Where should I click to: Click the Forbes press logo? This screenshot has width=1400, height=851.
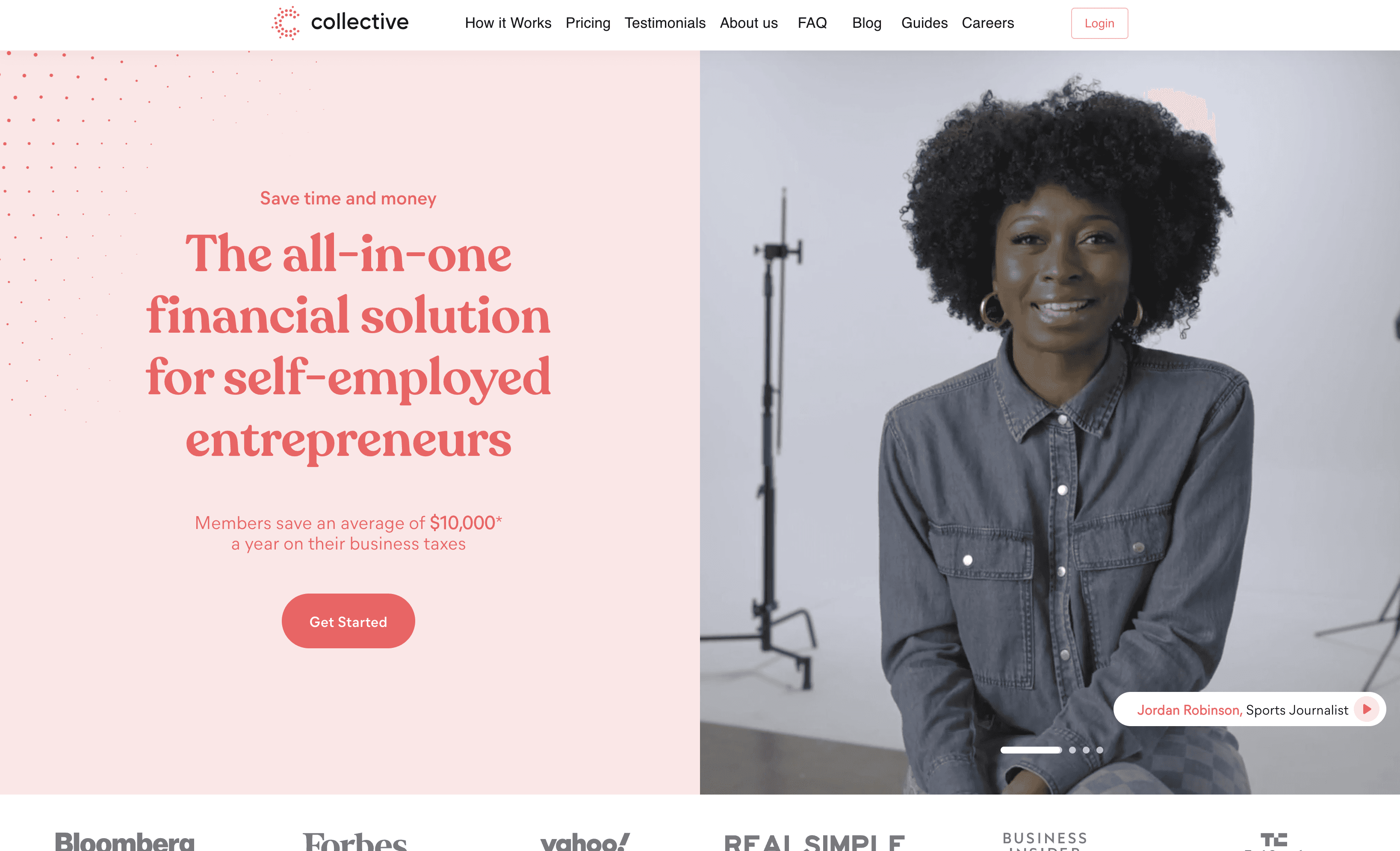tap(355, 841)
